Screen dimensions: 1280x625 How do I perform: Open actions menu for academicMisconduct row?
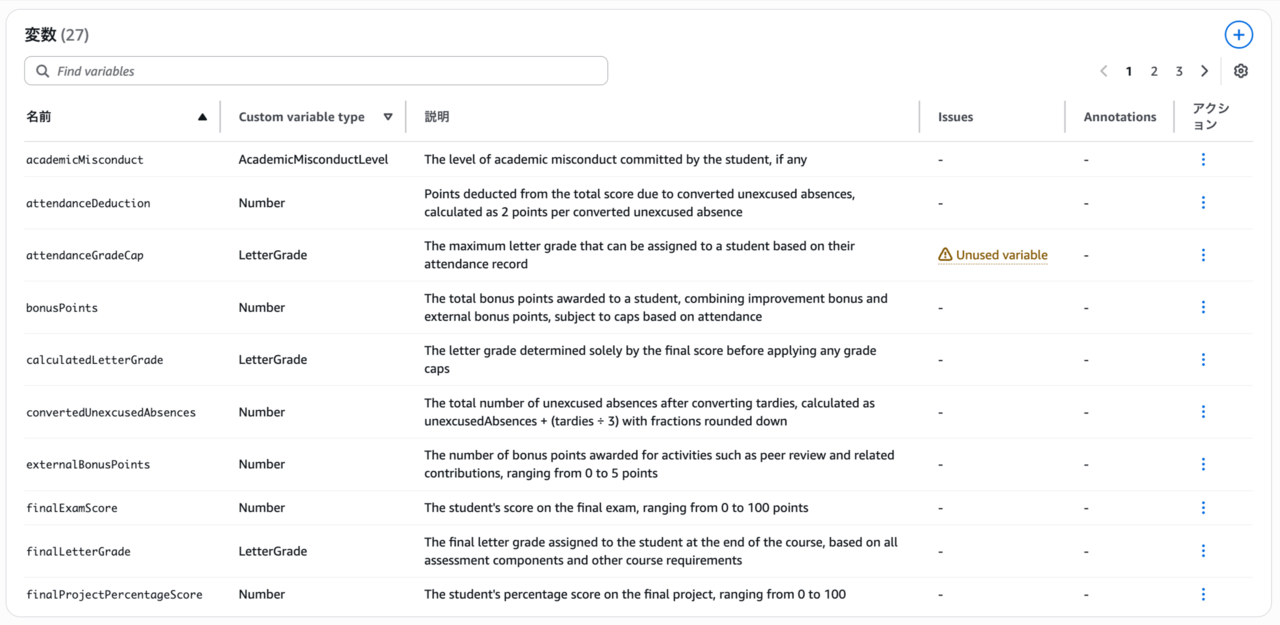click(x=1203, y=160)
